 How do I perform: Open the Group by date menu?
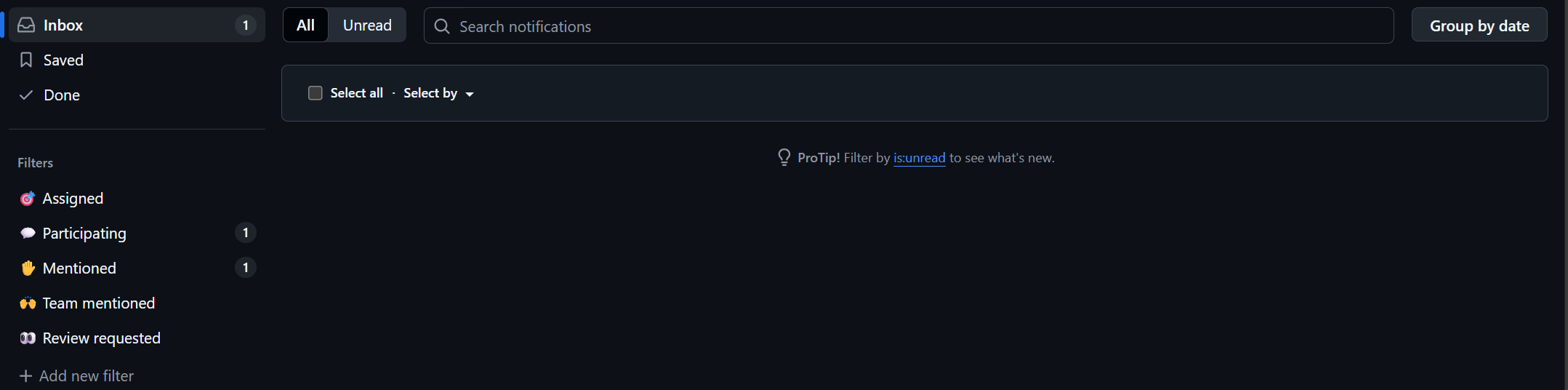(x=1479, y=25)
